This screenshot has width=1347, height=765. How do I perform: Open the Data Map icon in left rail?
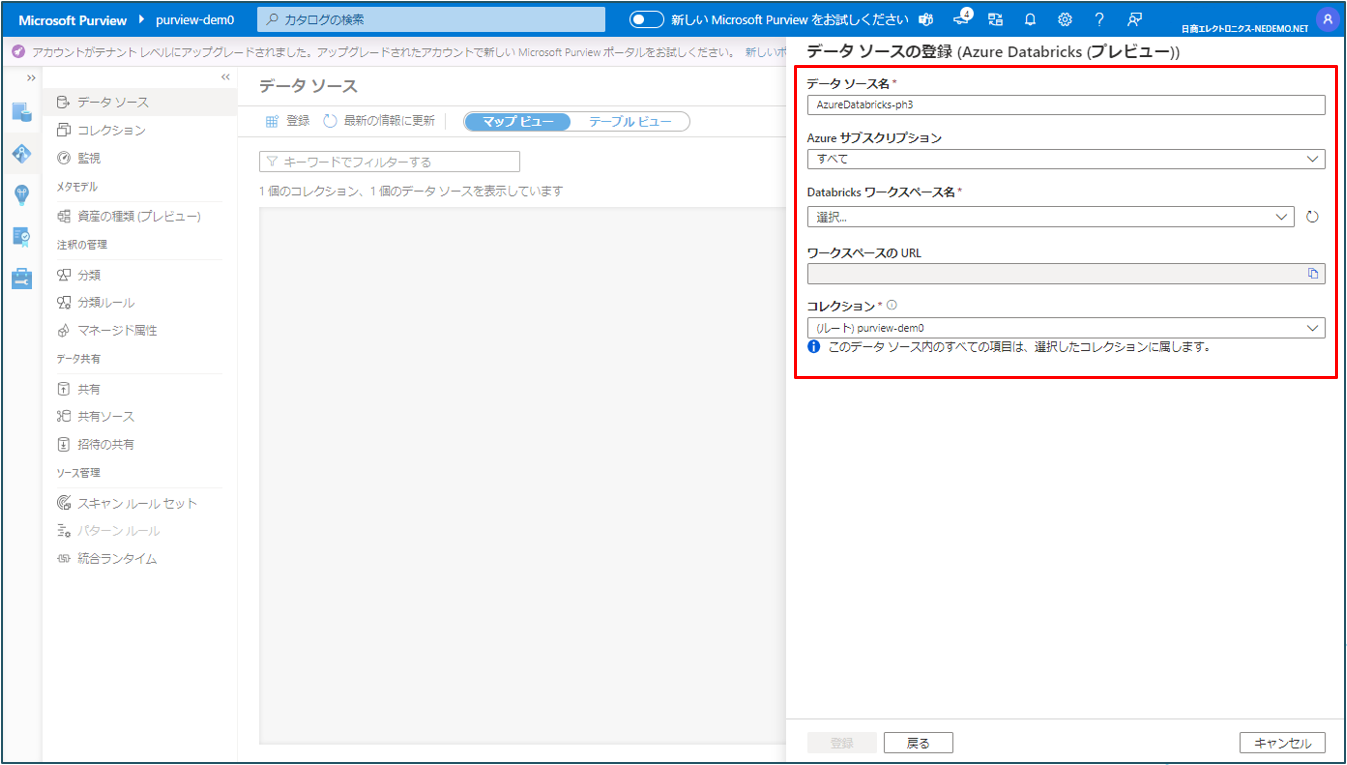(x=22, y=153)
